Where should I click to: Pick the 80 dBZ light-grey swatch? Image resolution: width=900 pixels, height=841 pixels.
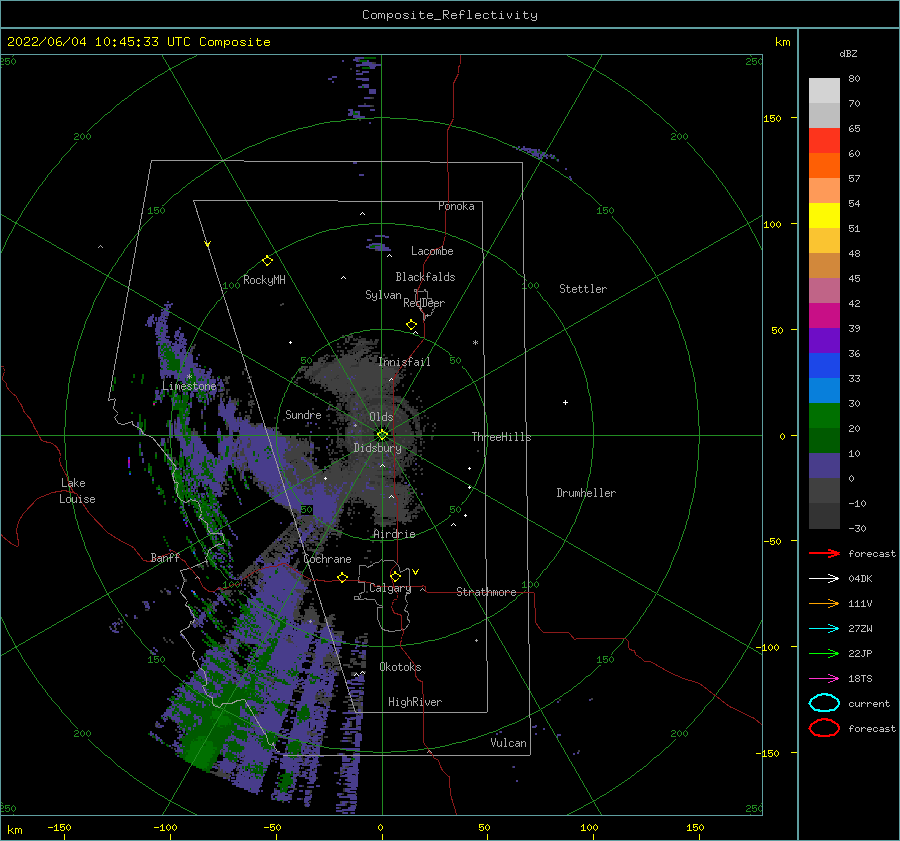[x=824, y=91]
